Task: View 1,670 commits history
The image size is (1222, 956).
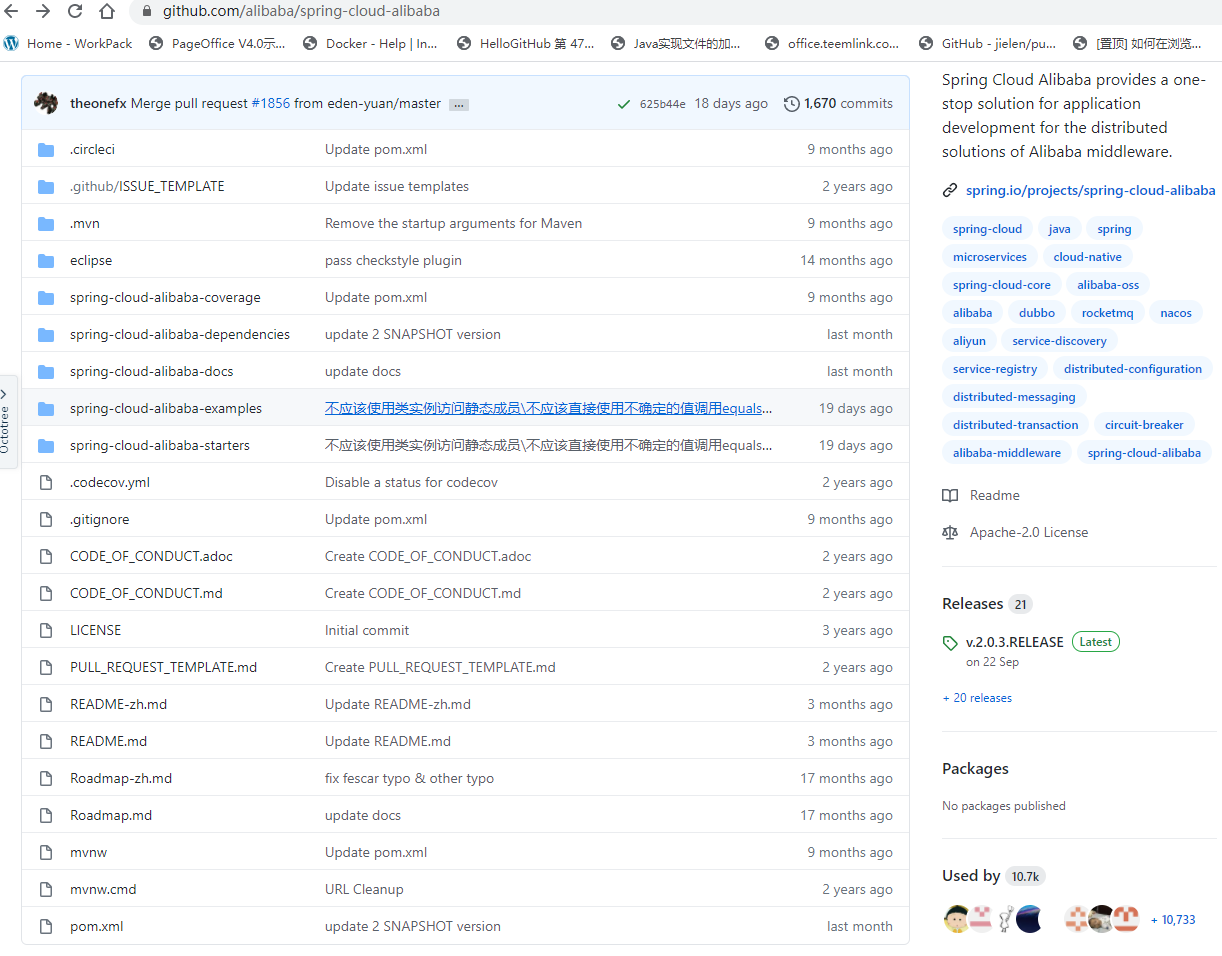Action: pos(848,103)
